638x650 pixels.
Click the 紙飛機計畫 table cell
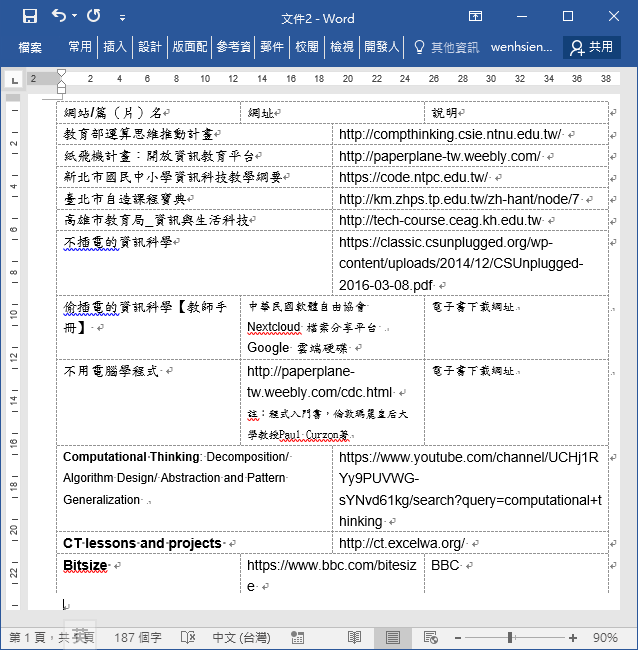(x=194, y=156)
